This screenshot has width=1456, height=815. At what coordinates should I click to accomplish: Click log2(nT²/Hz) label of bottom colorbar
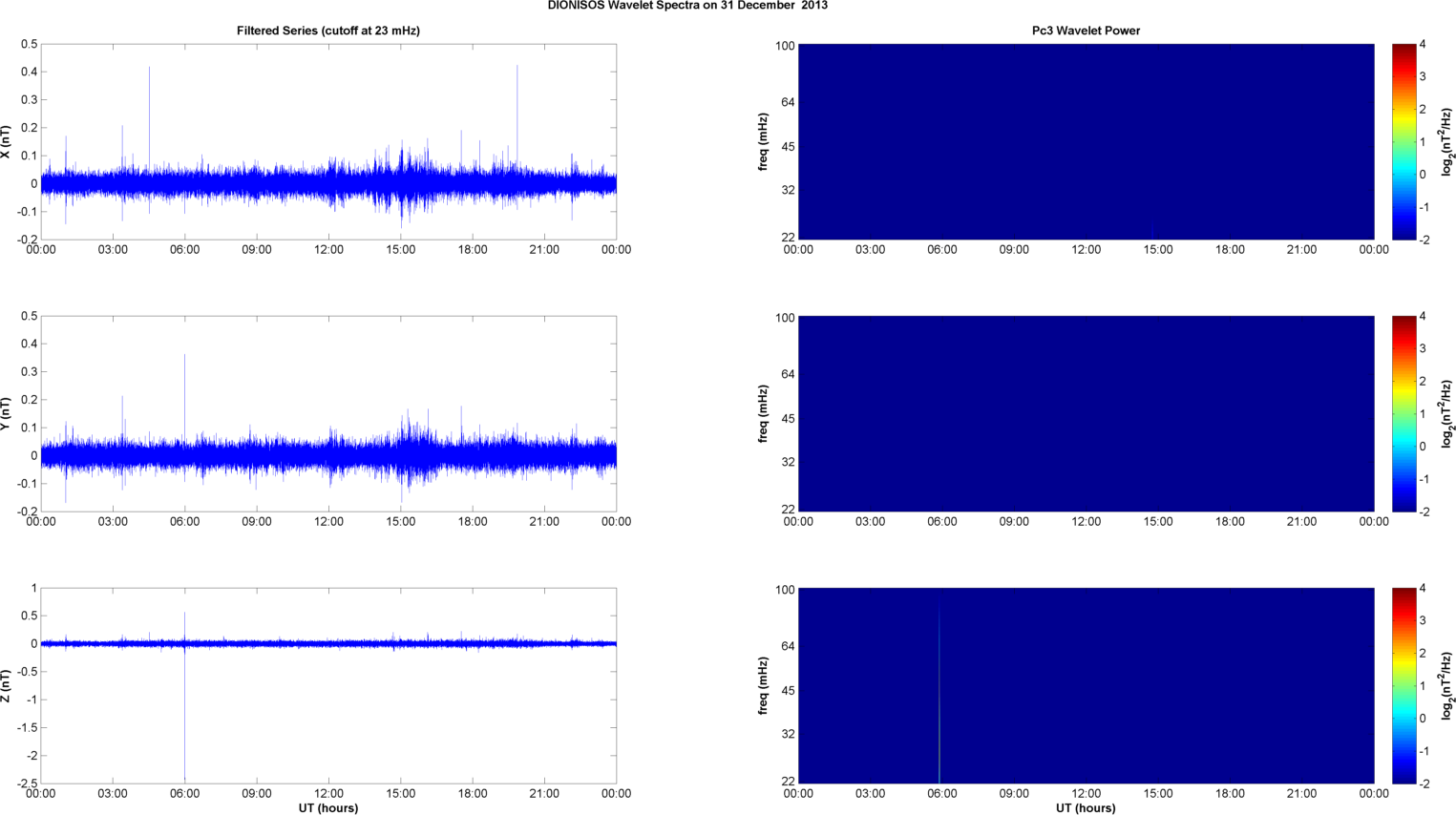coord(1447,686)
